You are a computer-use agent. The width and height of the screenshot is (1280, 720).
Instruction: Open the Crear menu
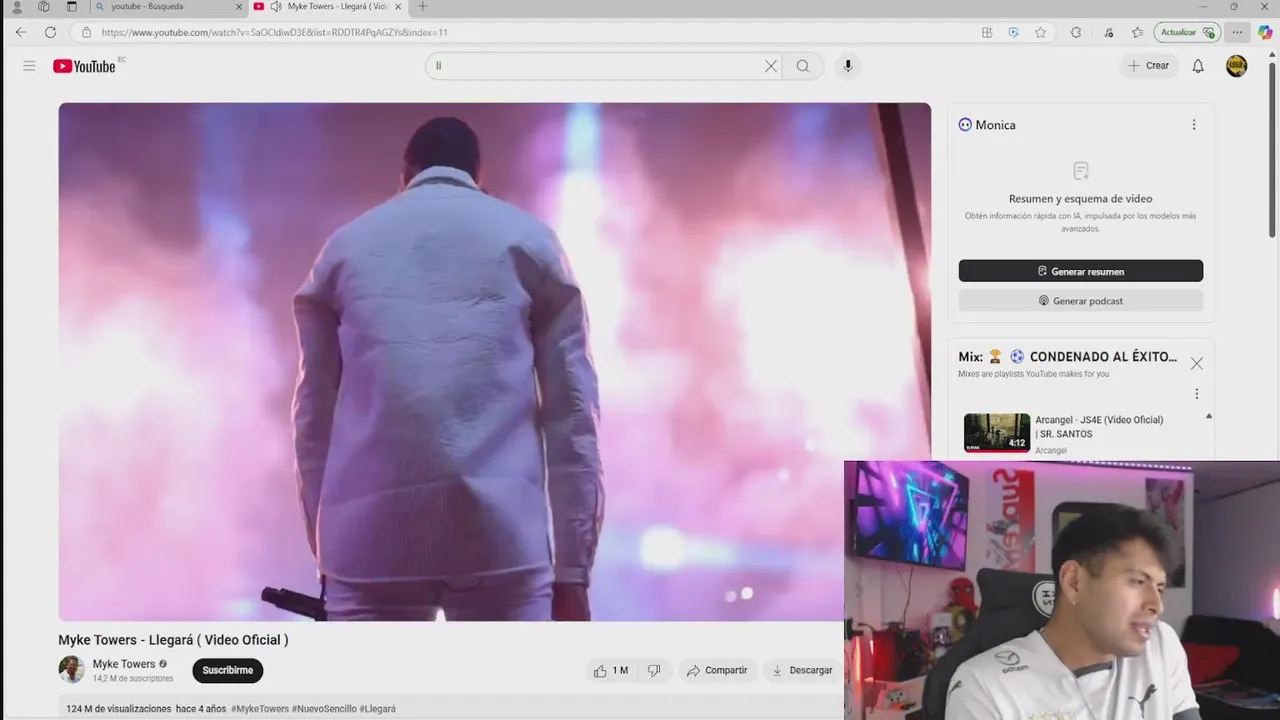(1148, 66)
